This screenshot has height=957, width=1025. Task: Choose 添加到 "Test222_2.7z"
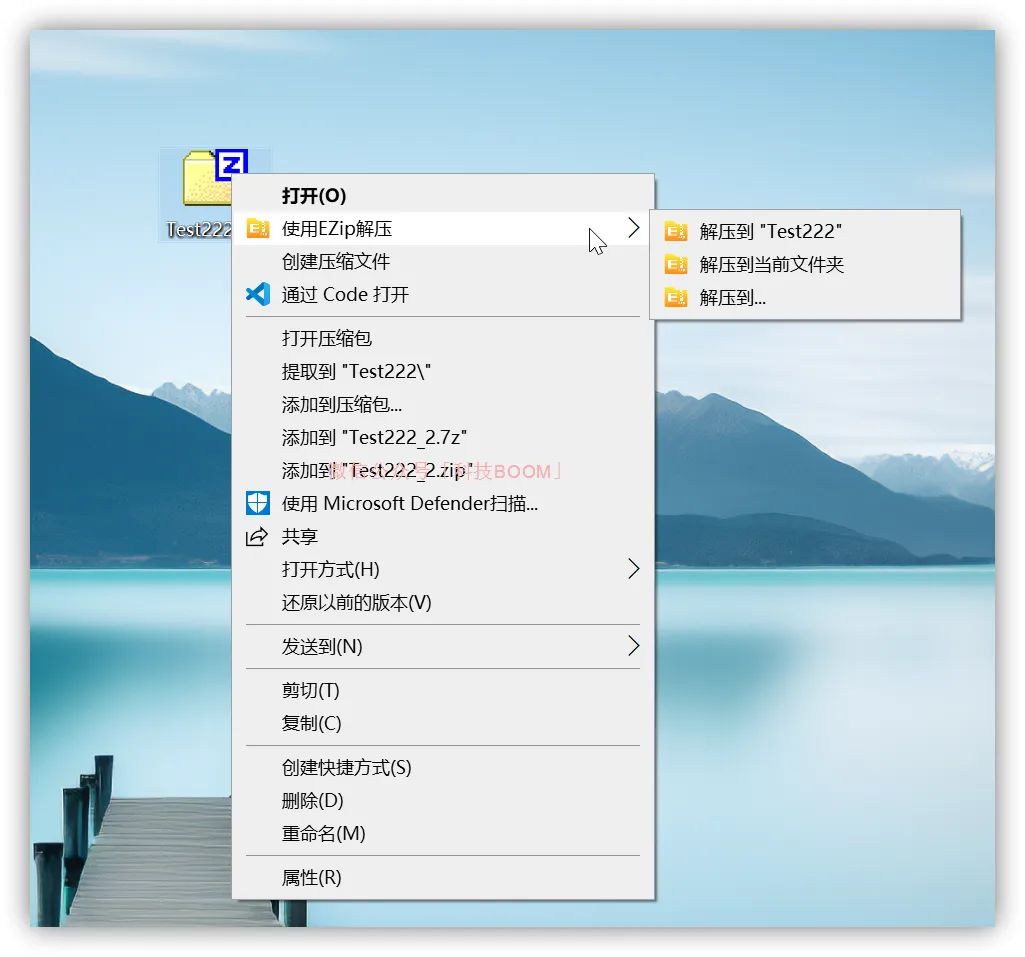pos(443,437)
